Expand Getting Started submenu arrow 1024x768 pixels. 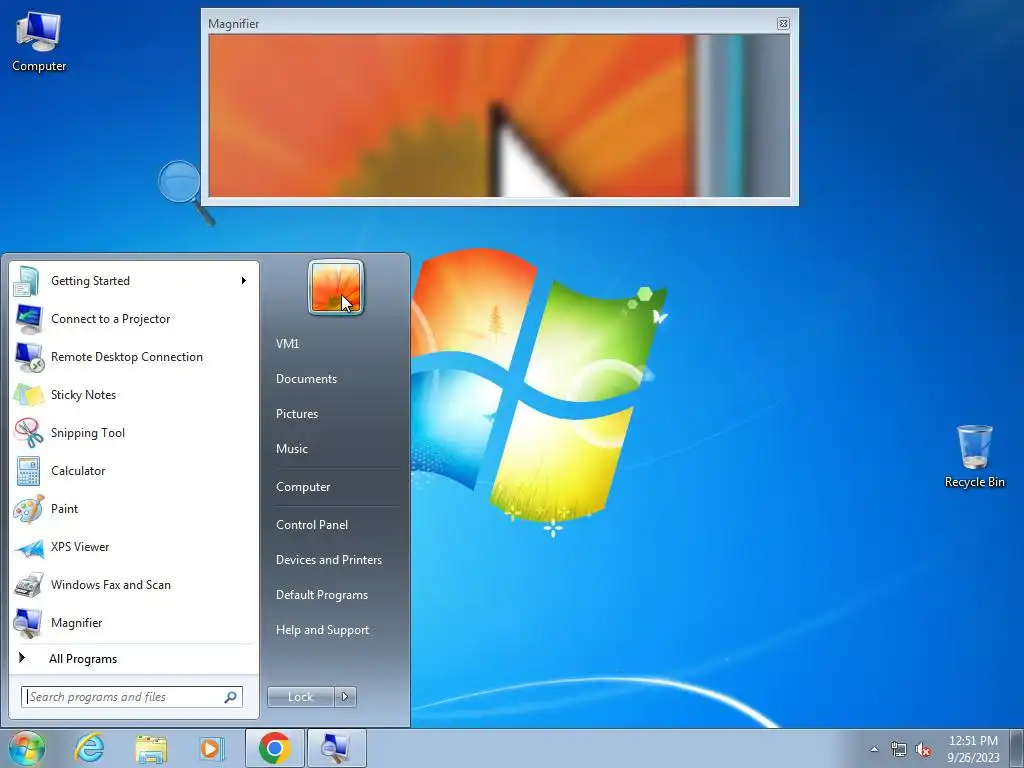(244, 281)
